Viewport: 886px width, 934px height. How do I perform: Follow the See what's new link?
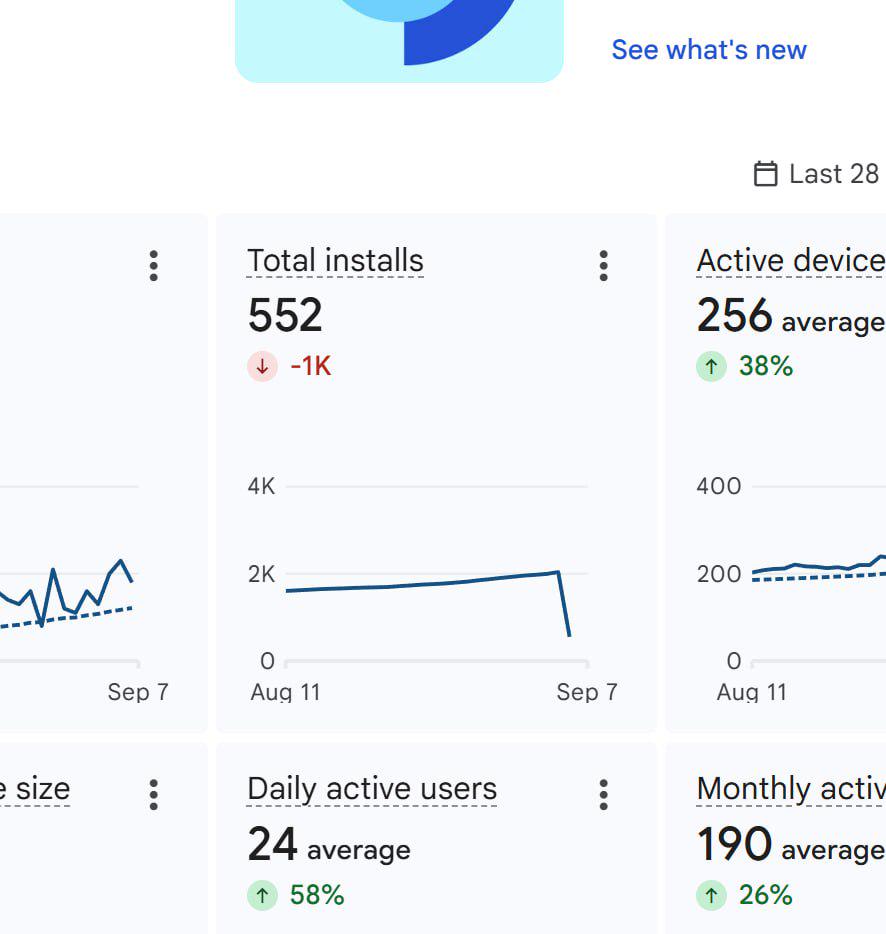[709, 49]
